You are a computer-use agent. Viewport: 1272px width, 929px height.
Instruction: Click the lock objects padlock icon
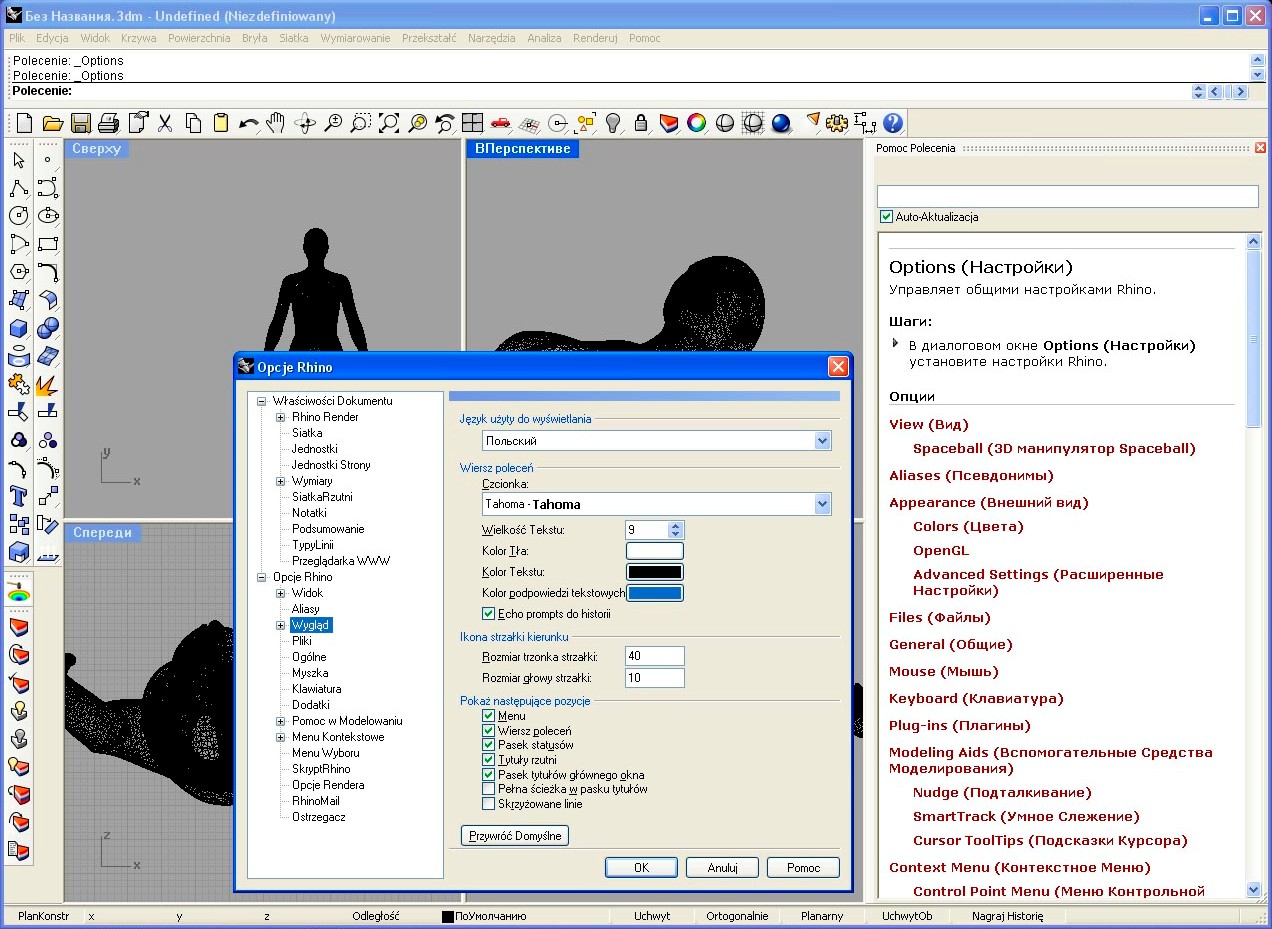[x=641, y=123]
